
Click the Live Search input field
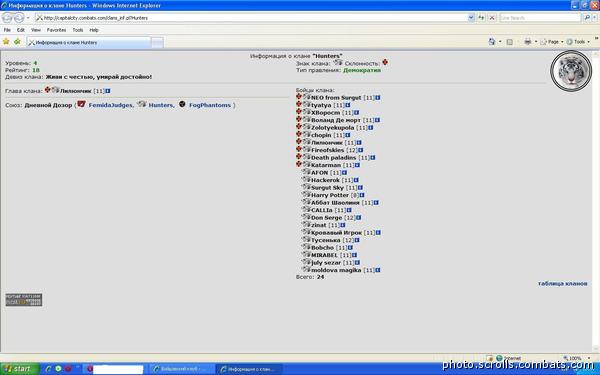[x=540, y=18]
